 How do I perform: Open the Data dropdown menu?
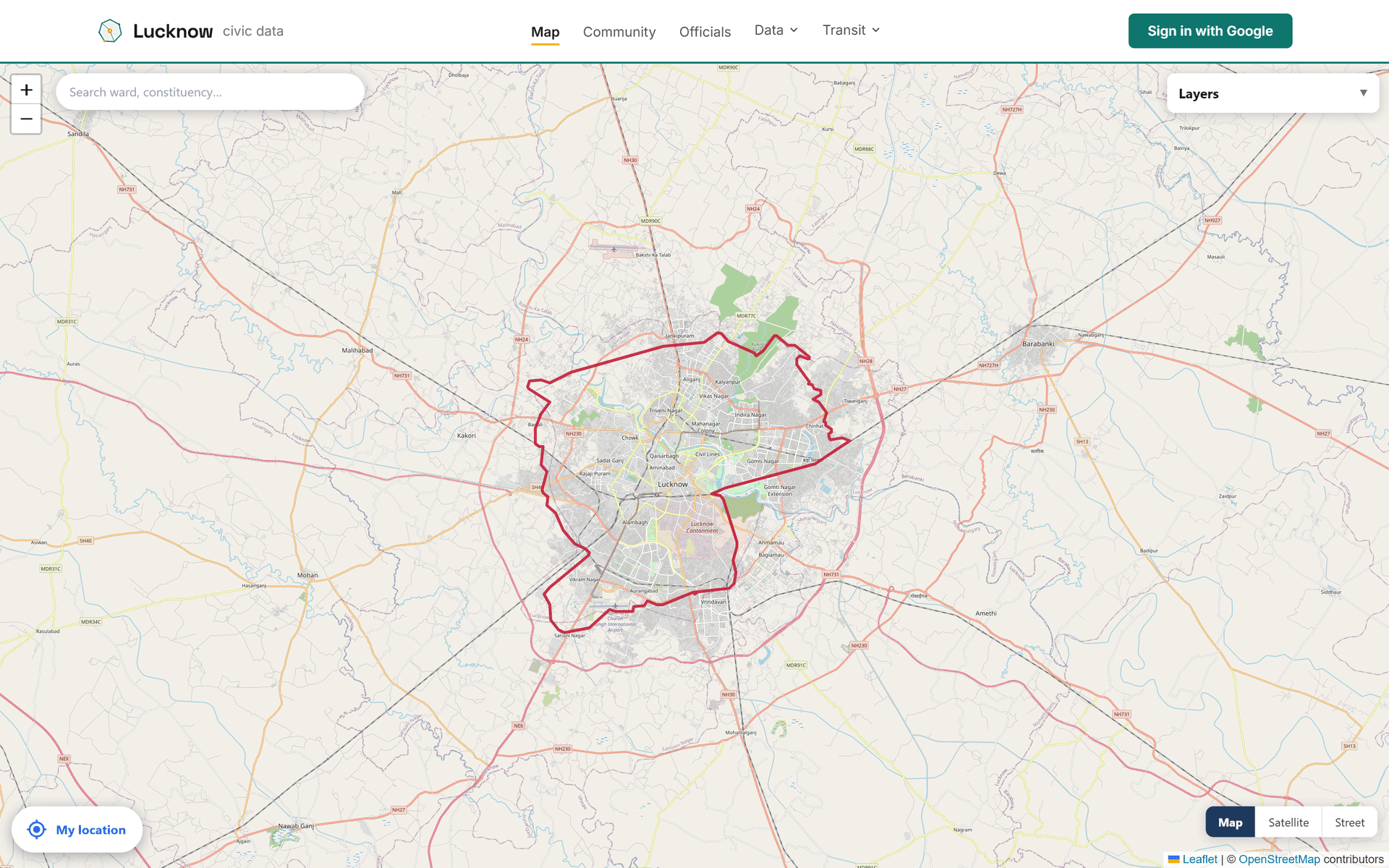pos(776,30)
